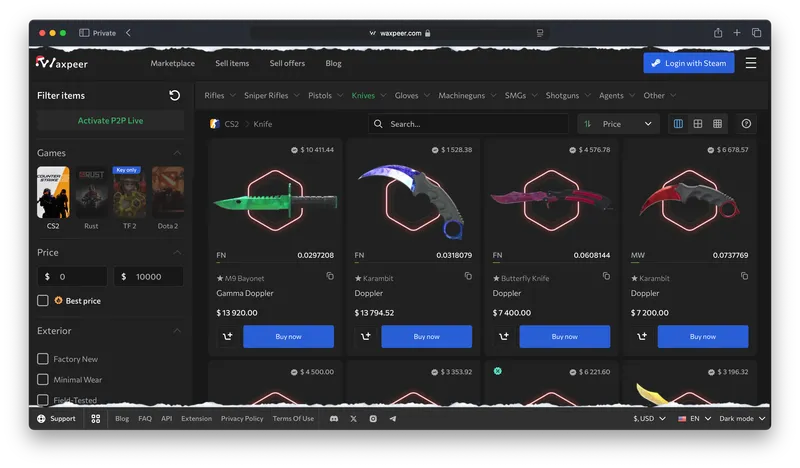The height and width of the screenshot is (468, 800).
Task: Open the Privacy Policy footer link
Action: (x=242, y=418)
